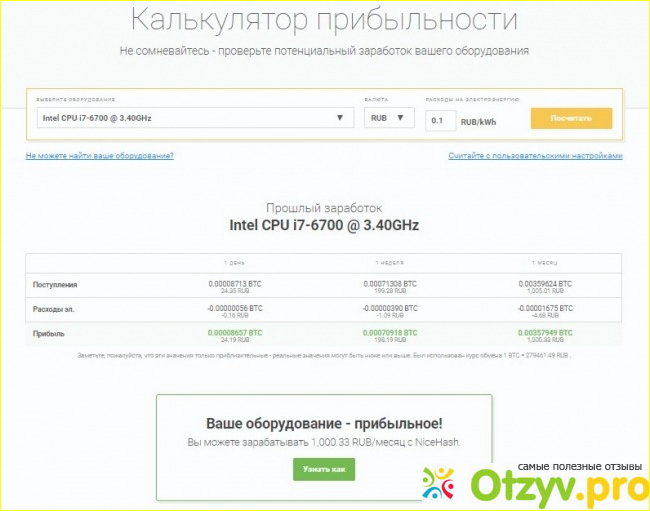Click the electricity cost input field showing 0.1

click(440, 121)
